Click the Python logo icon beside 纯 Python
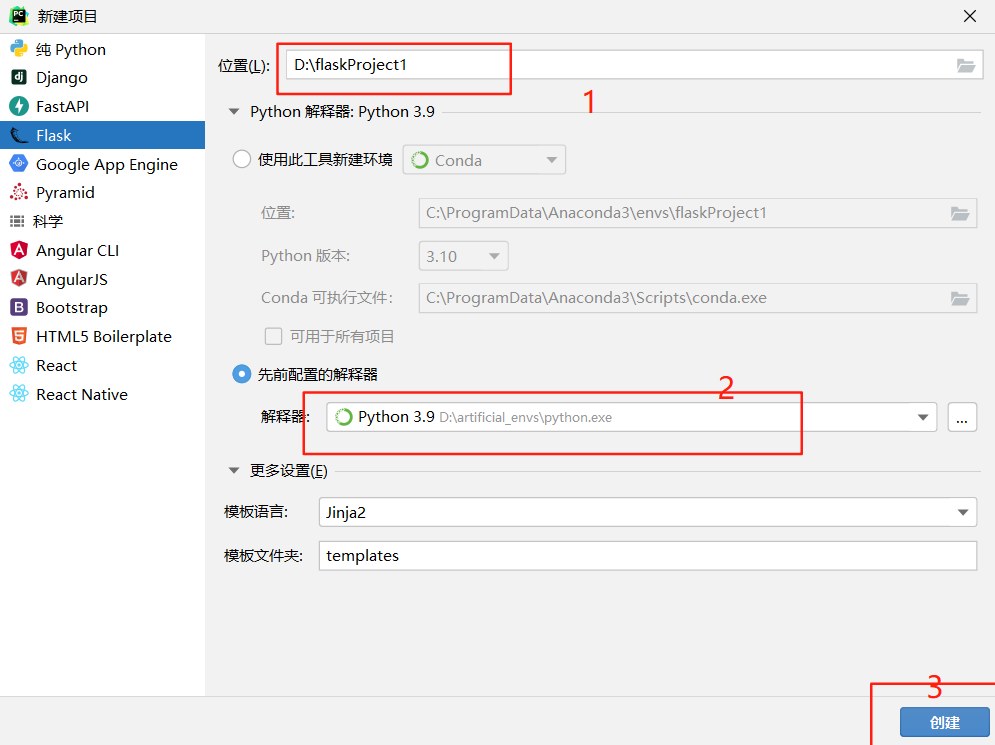 click(19, 48)
